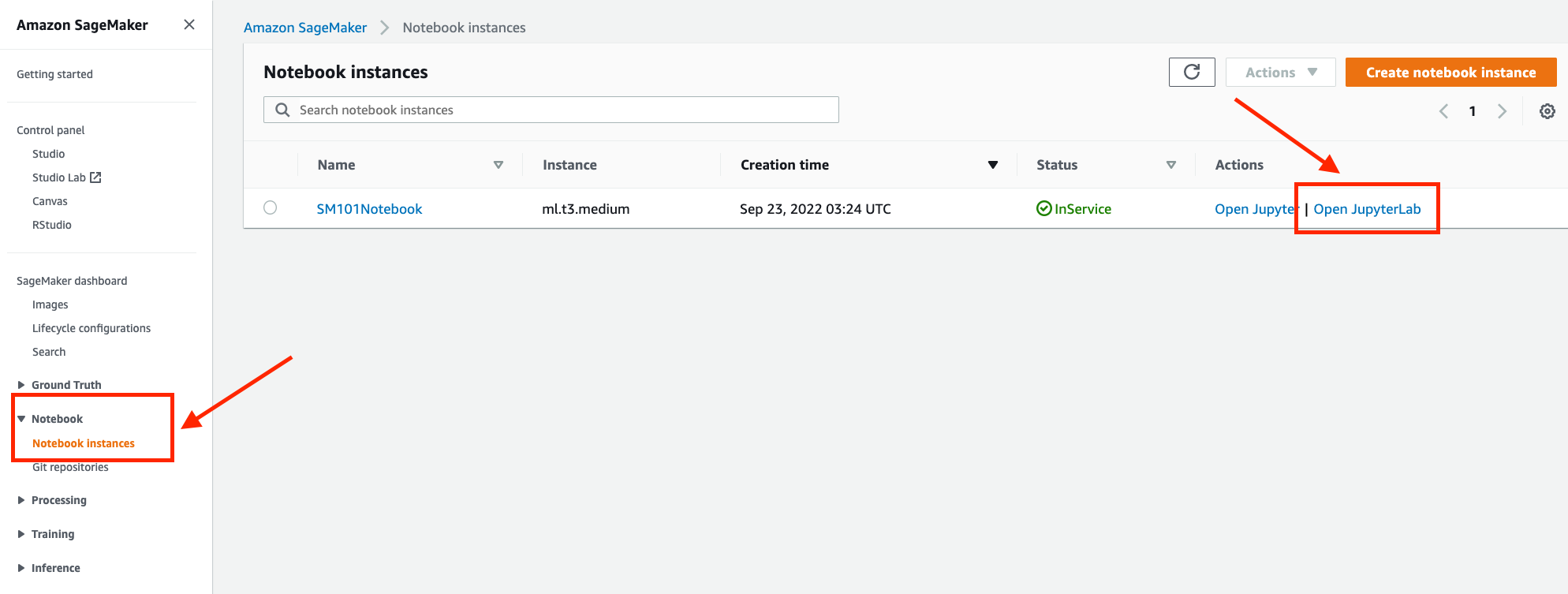
Task: Refresh the notebook instances list
Action: 1192,72
